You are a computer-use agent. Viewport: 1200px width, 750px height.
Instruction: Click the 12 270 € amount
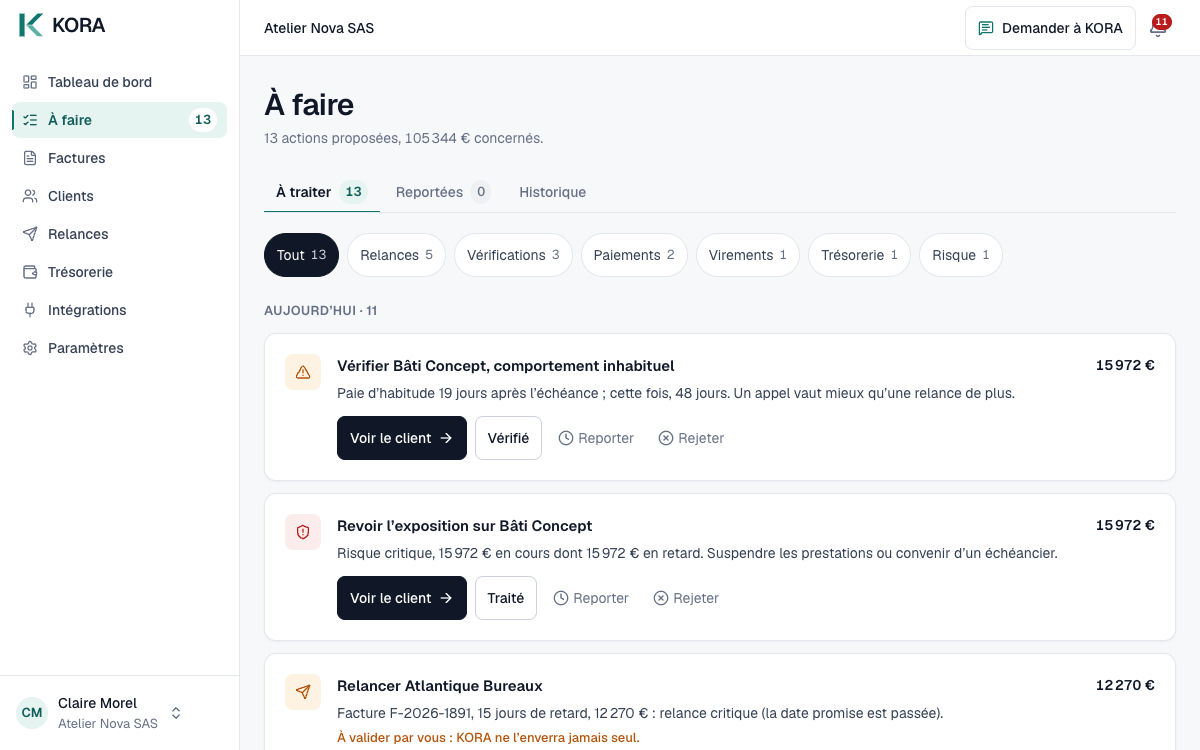click(1125, 686)
